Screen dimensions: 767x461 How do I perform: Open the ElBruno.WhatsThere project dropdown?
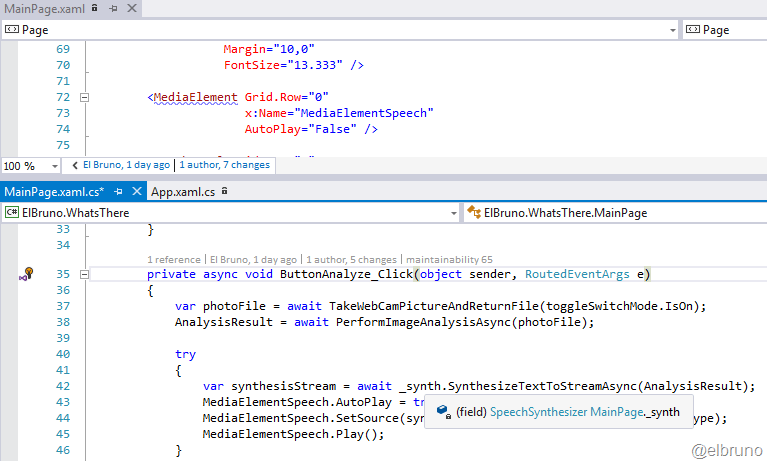point(452,213)
